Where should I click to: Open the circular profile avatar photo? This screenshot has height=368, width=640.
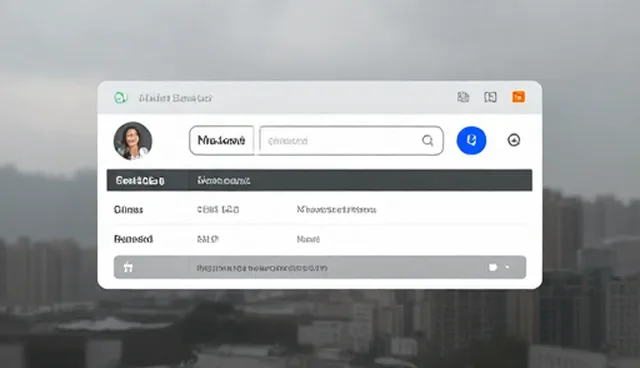click(133, 141)
